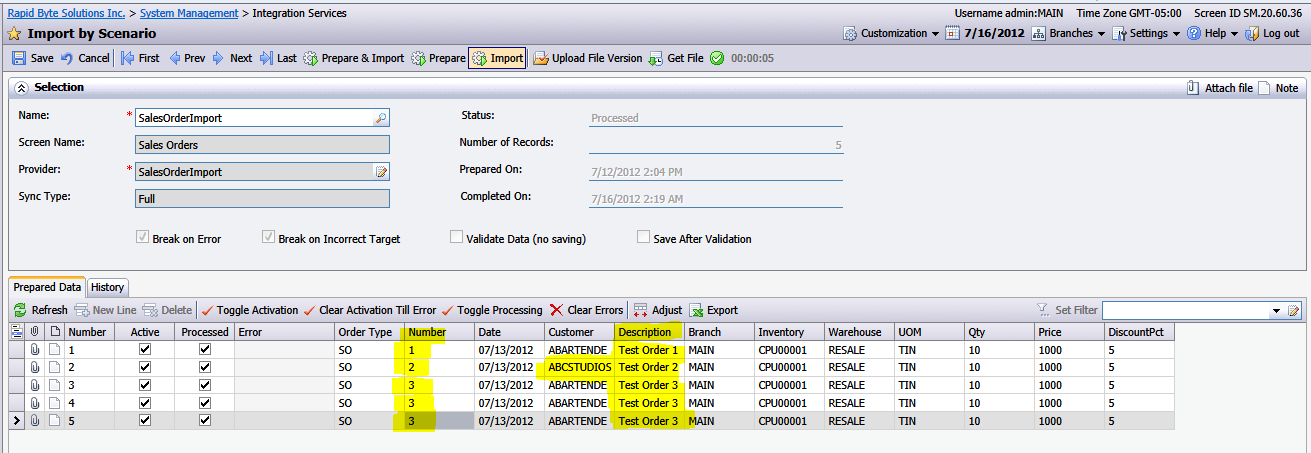The image size is (1311, 453).
Task: Collapse the Selection panel
Action: [20, 87]
